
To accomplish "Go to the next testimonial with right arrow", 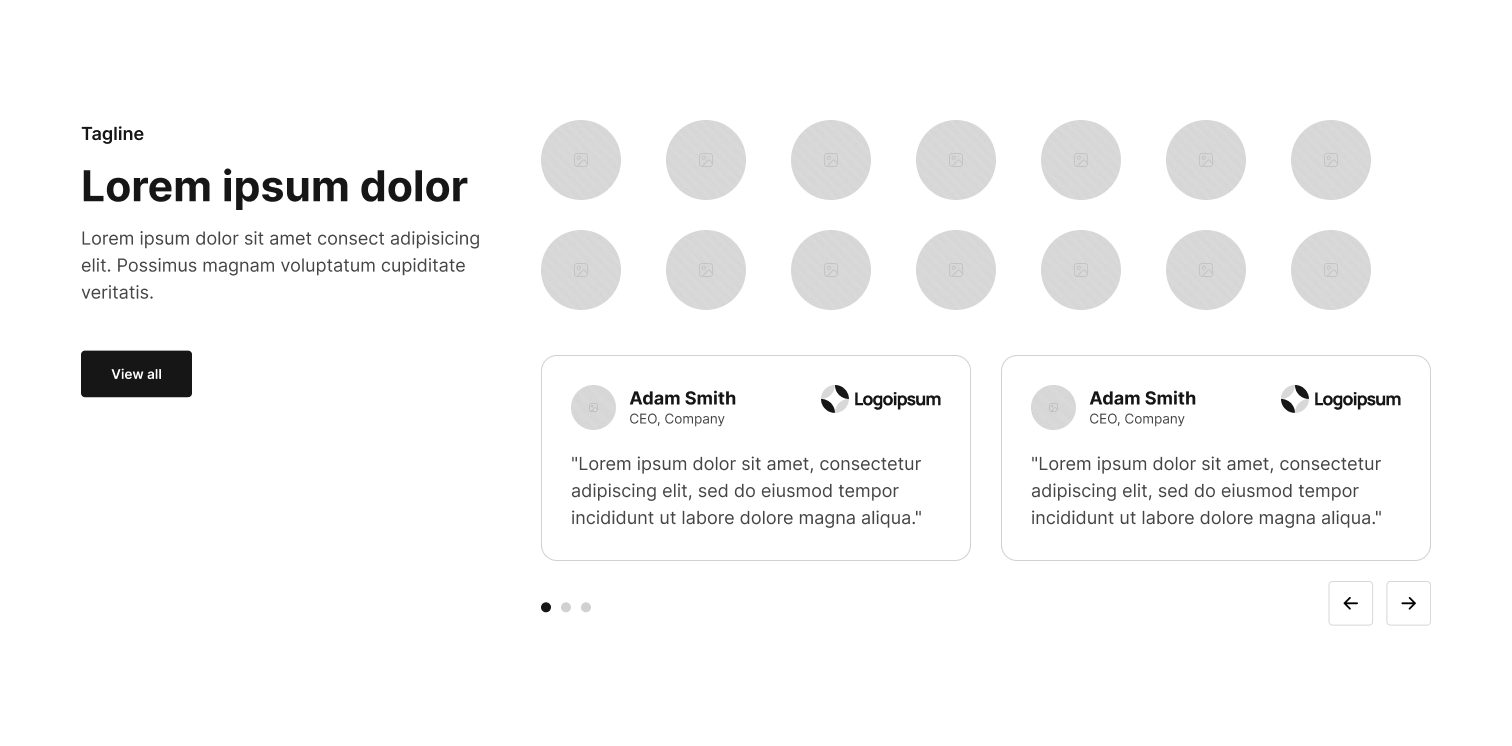I will (1408, 603).
